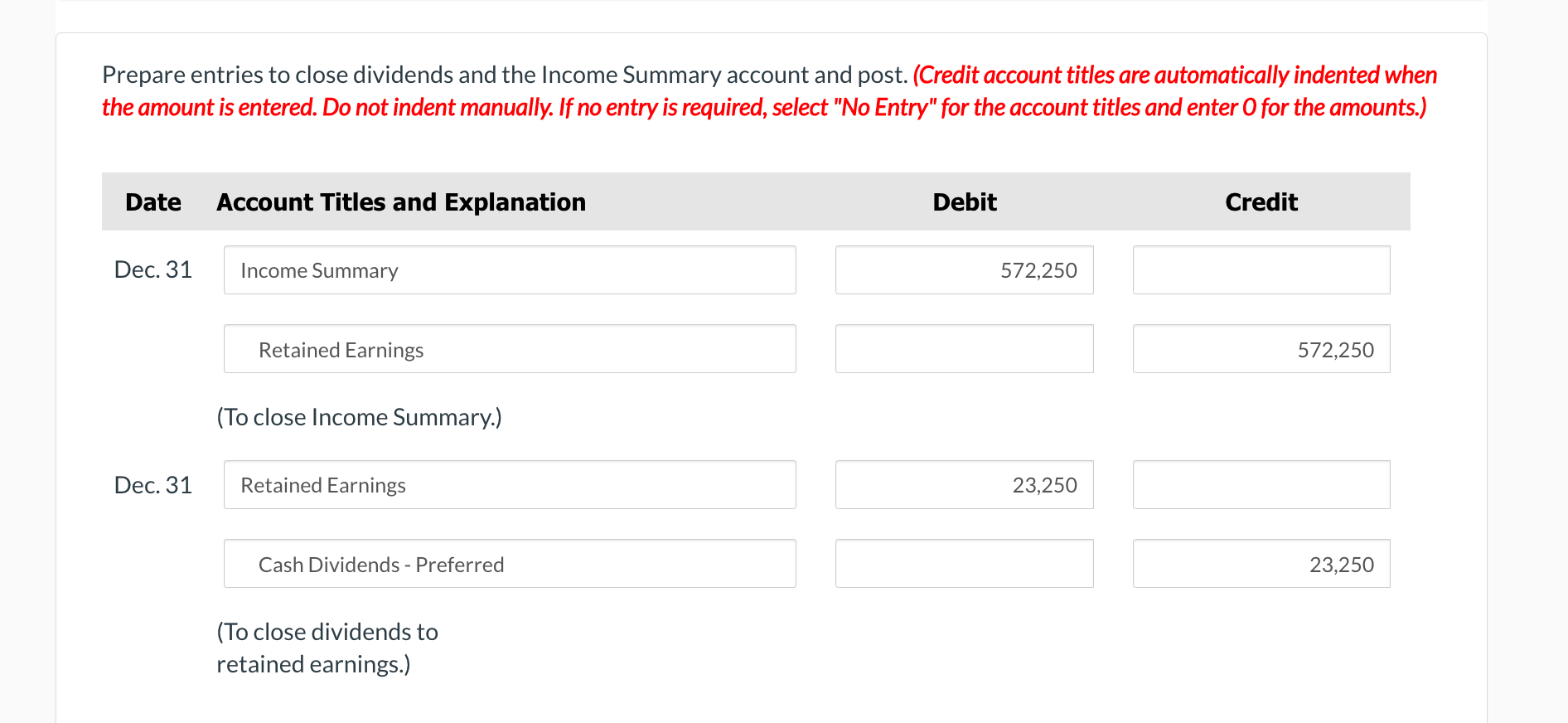Viewport: 1568px width, 723px height.
Task: Select the (To close Income Summary.) explanation text
Action: click(x=359, y=417)
